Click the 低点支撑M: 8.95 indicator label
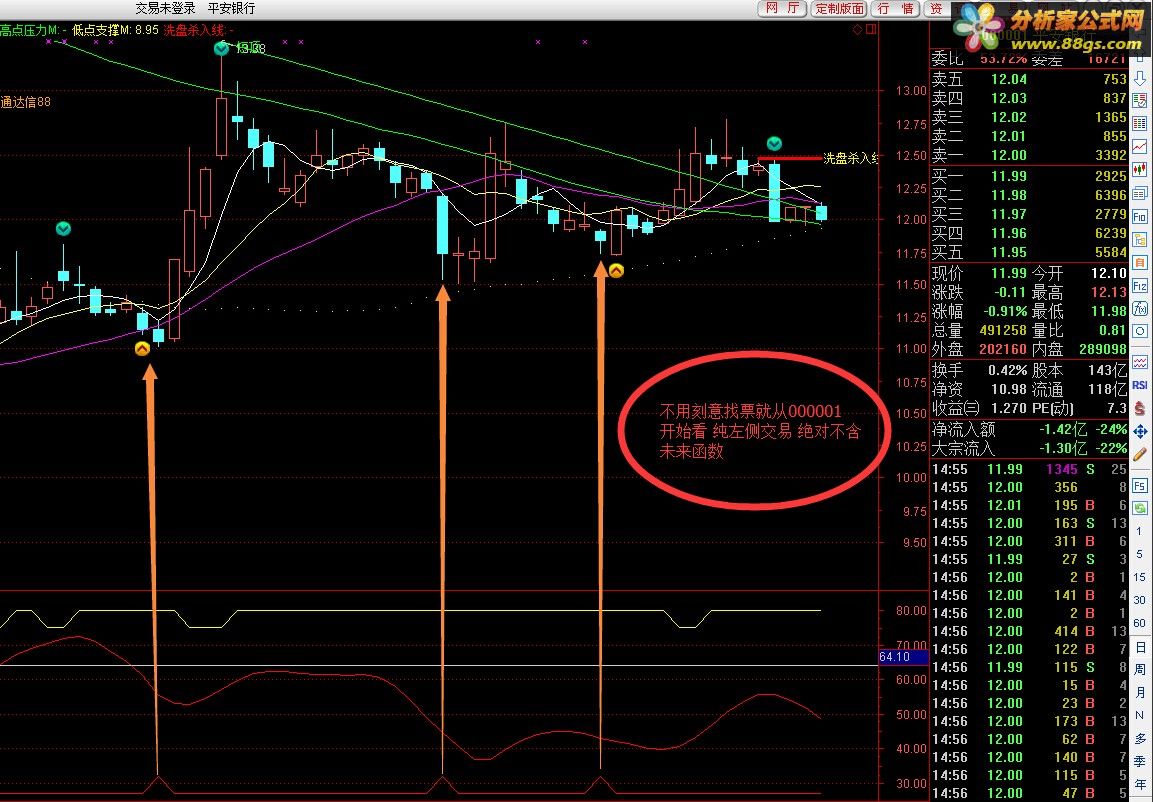The height and width of the screenshot is (802, 1153). (115, 30)
